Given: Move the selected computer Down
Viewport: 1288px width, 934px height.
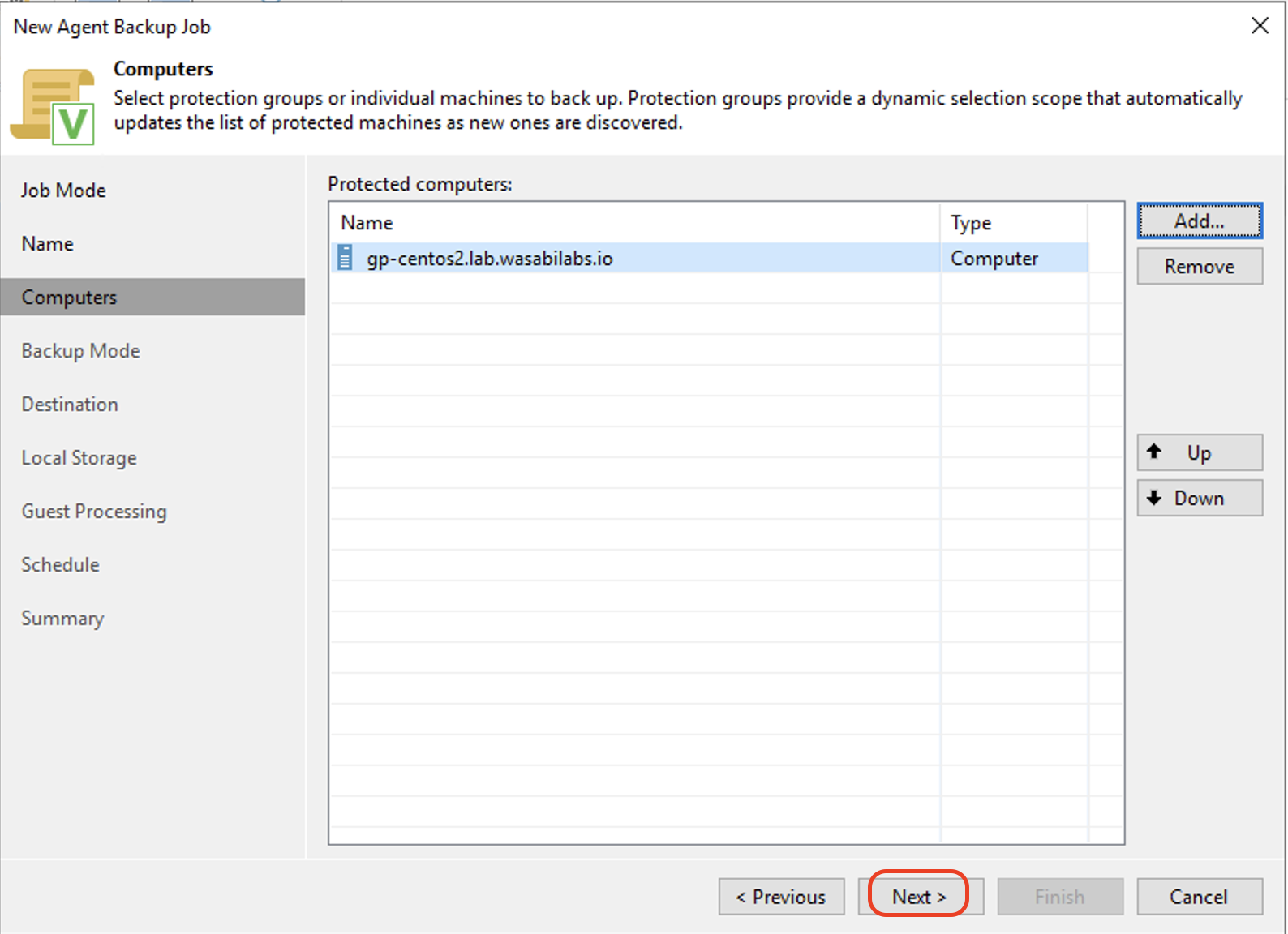Looking at the screenshot, I should tap(1200, 498).
